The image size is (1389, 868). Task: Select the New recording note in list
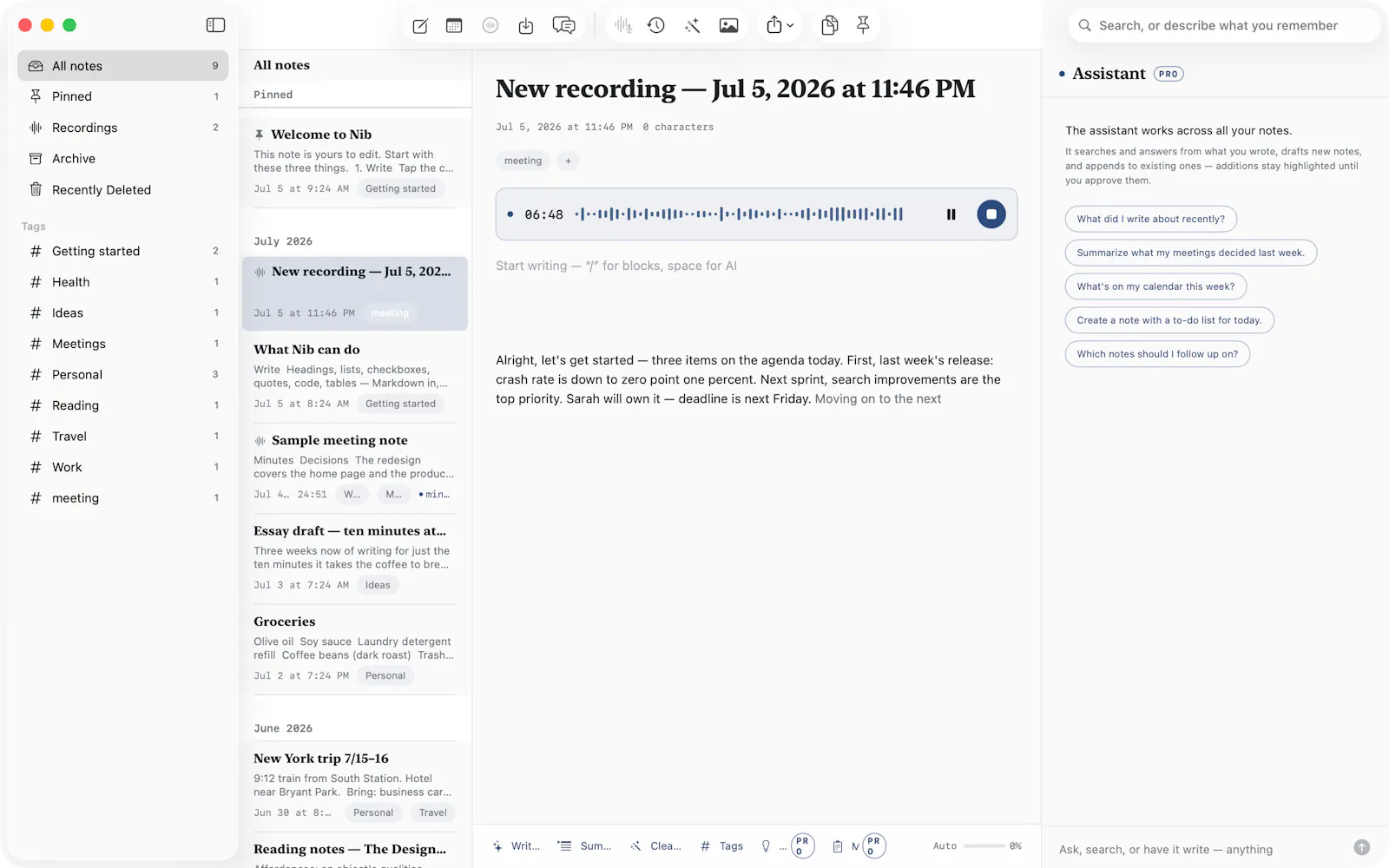(355, 293)
